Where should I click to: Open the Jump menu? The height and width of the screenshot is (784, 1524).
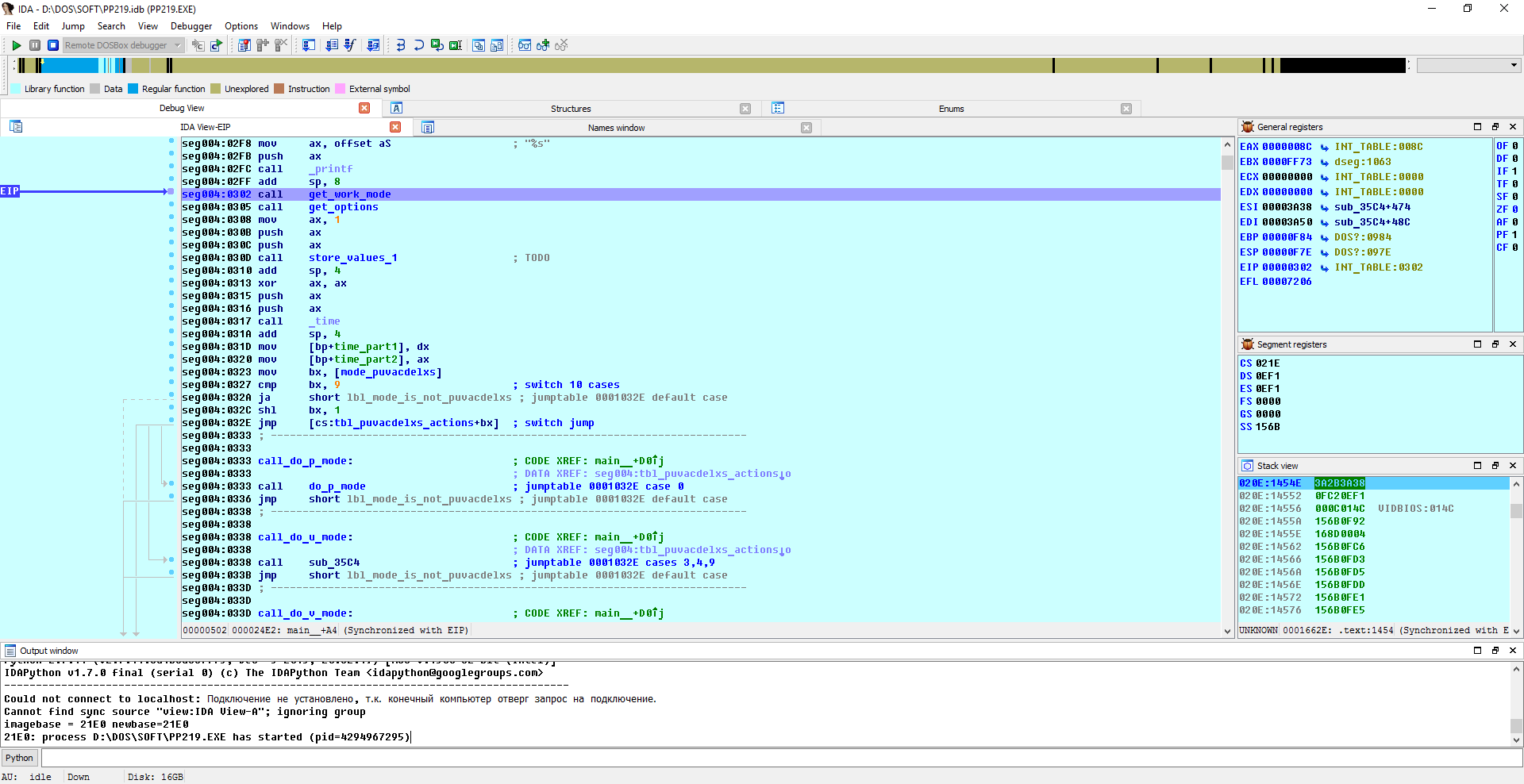point(73,26)
